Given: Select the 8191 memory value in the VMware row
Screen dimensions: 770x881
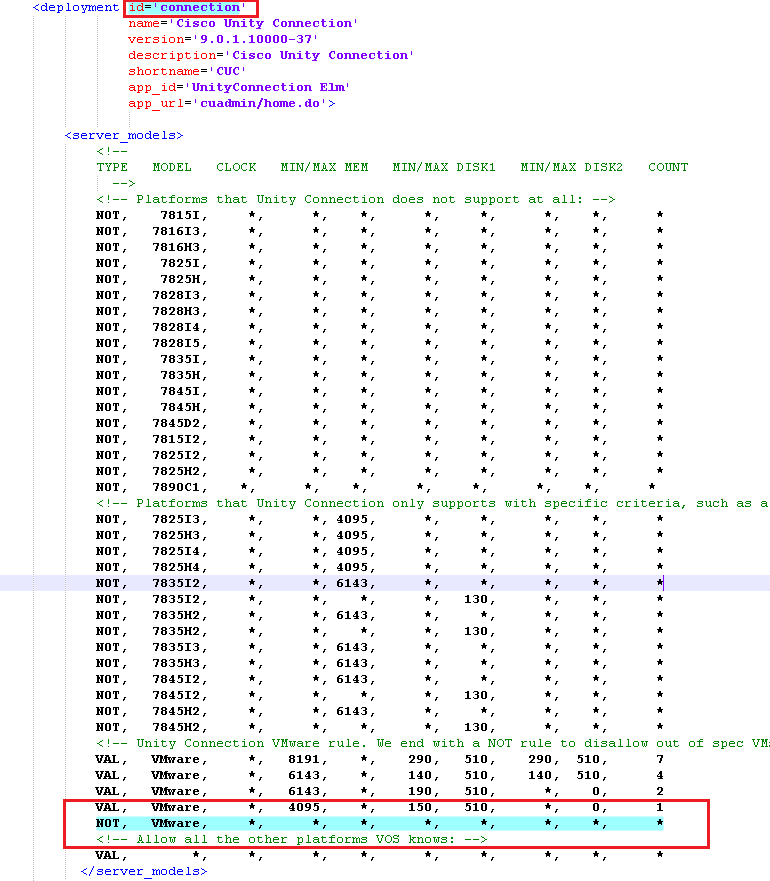Looking at the screenshot, I should [x=304, y=760].
